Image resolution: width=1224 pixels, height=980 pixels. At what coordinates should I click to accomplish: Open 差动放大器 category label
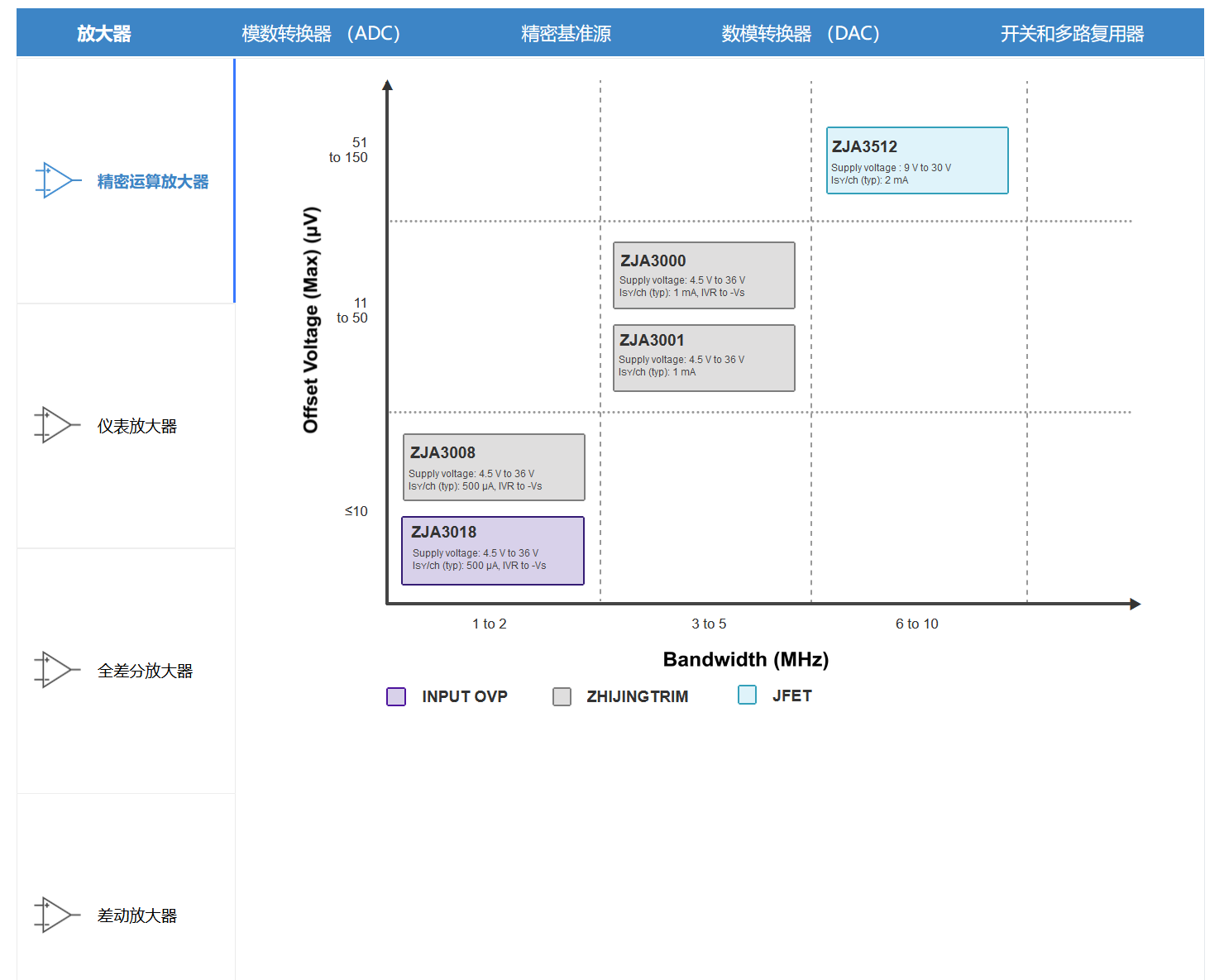137,915
